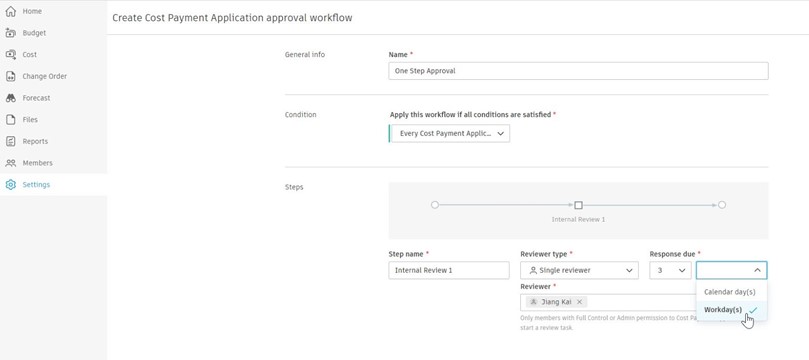Choose the Workday(s) option
This screenshot has height=360, width=809.
[732, 310]
